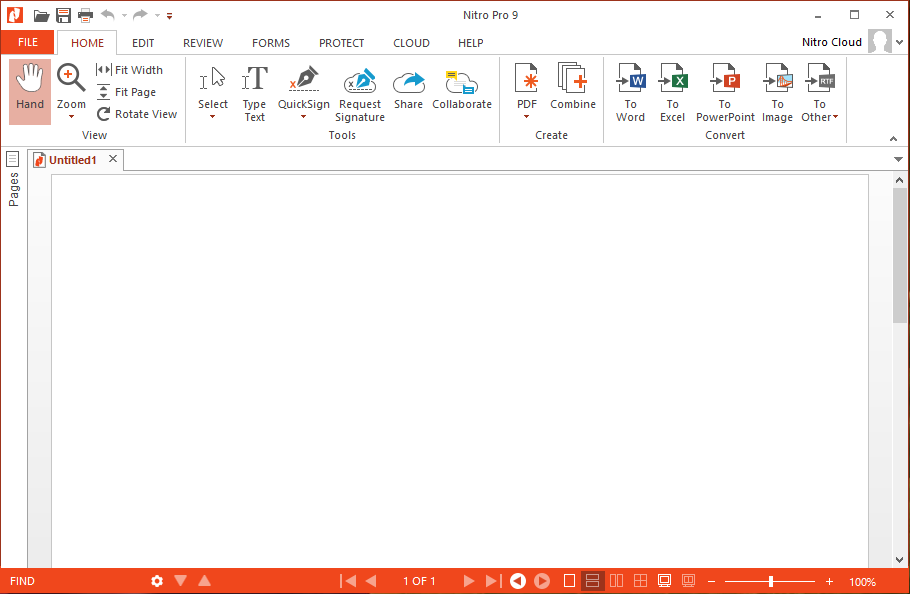Convert document To PowerPoint
The width and height of the screenshot is (910, 594).
pyautogui.click(x=725, y=93)
